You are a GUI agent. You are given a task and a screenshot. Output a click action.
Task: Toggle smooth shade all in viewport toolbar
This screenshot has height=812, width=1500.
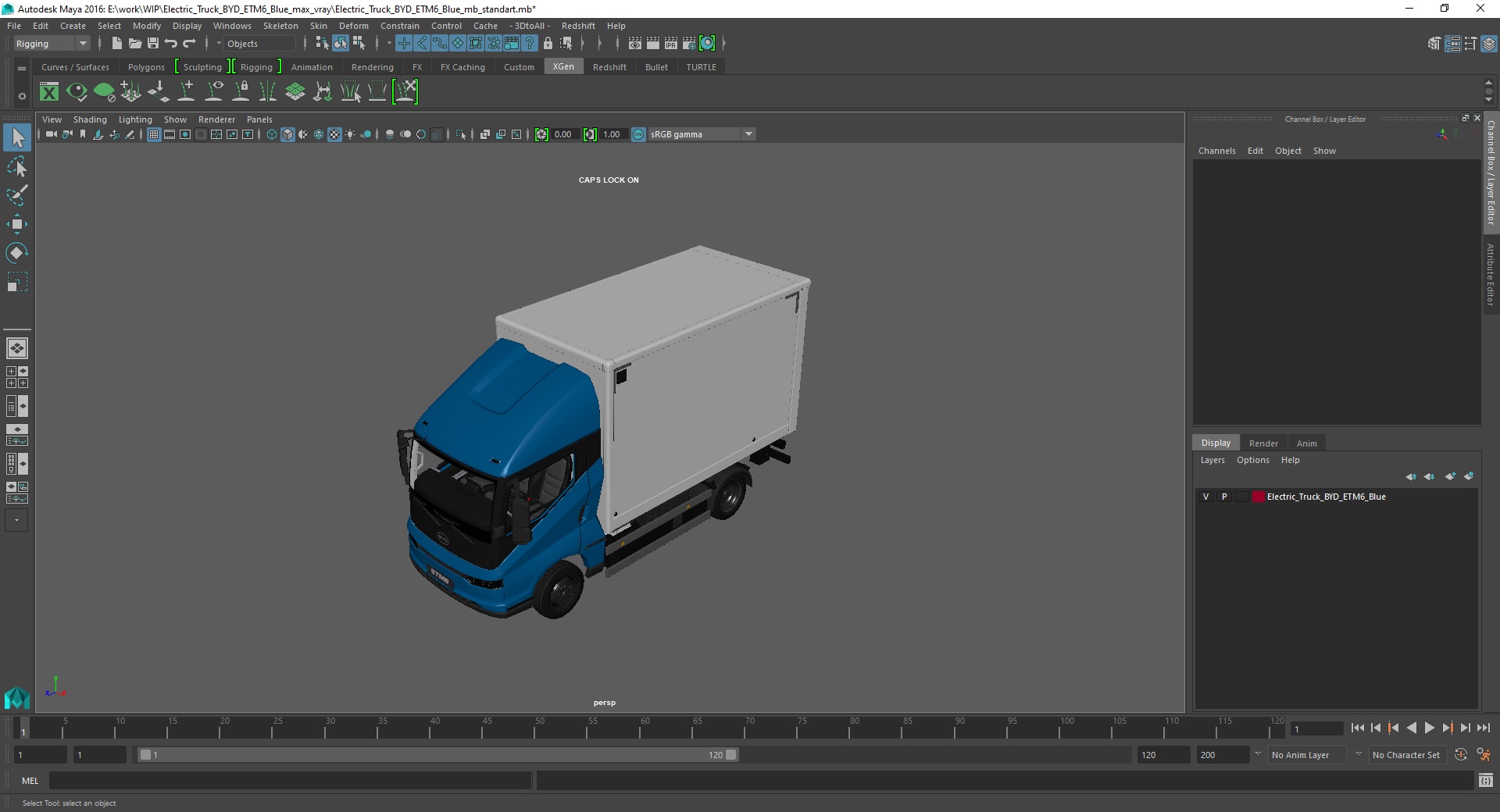point(287,134)
